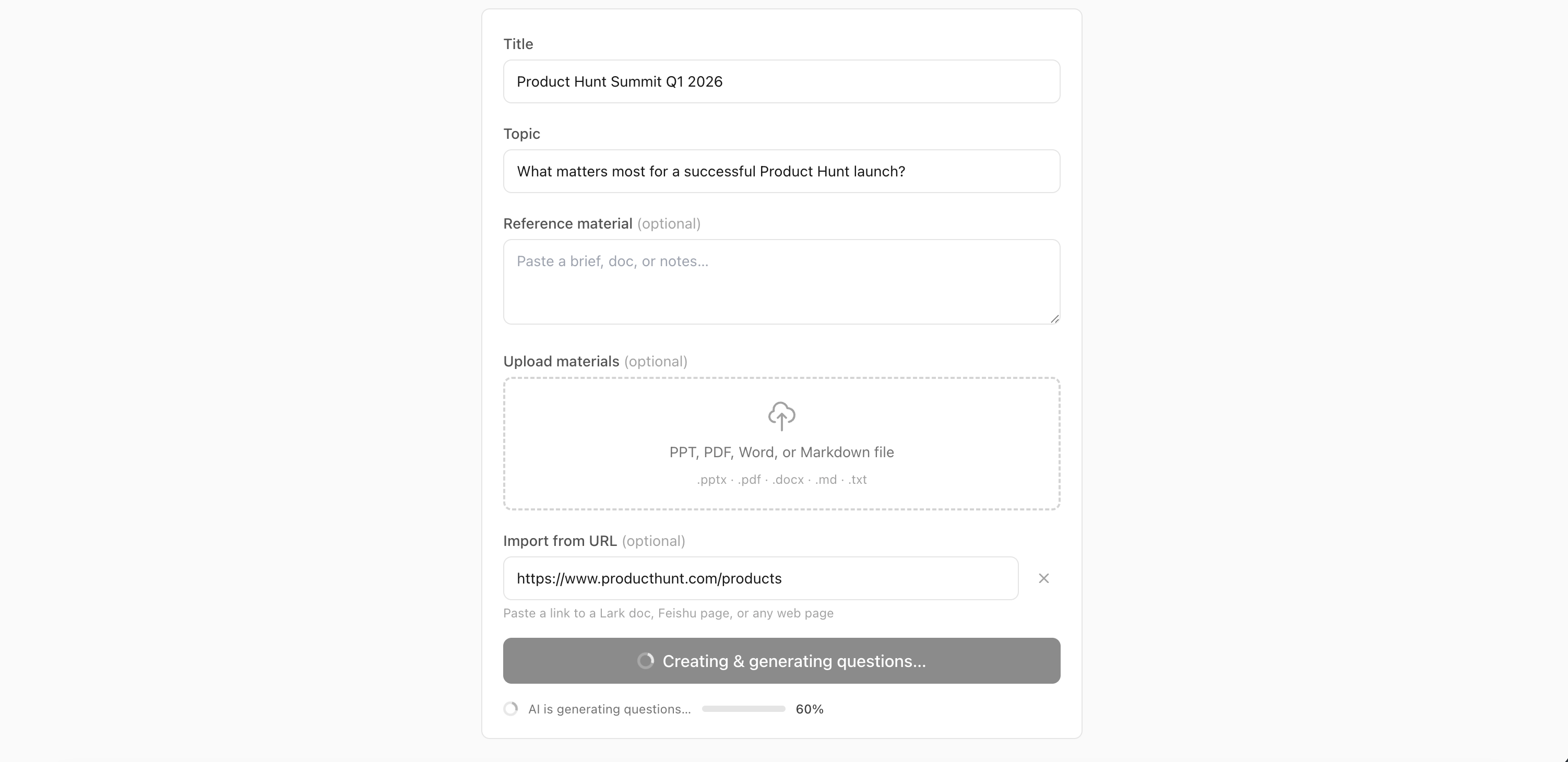This screenshot has height=762, width=1568.
Task: Click the Title field label
Action: 518,44
